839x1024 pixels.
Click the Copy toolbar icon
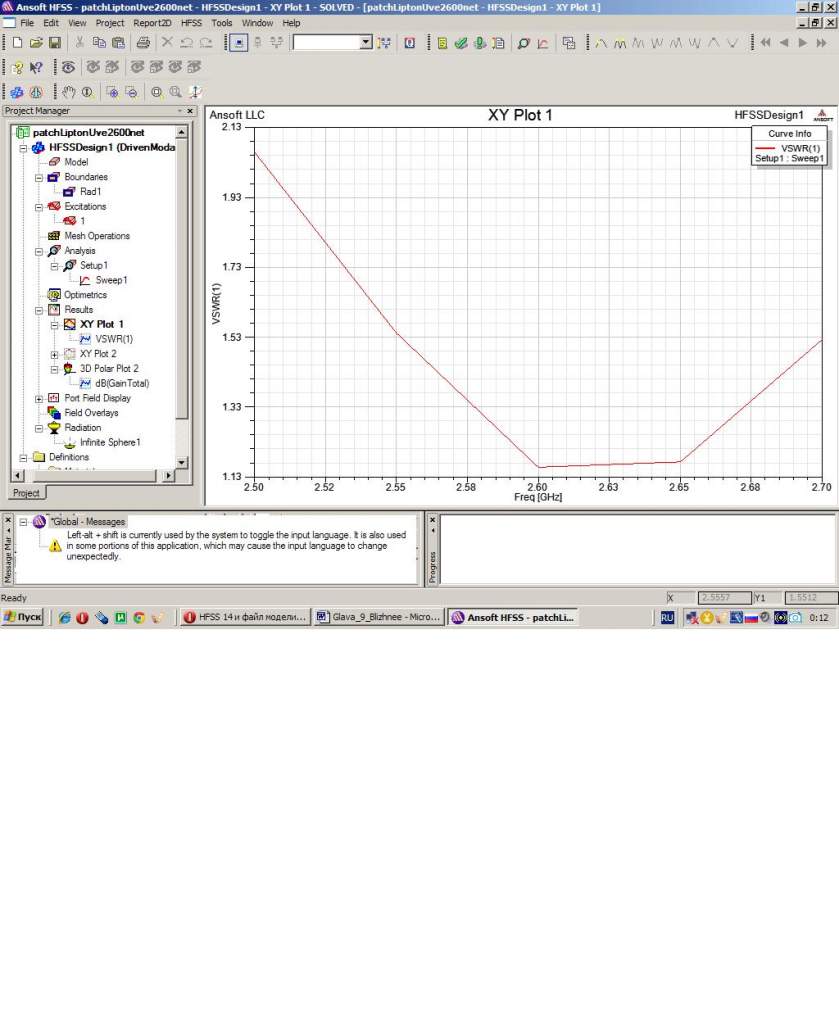(99, 42)
